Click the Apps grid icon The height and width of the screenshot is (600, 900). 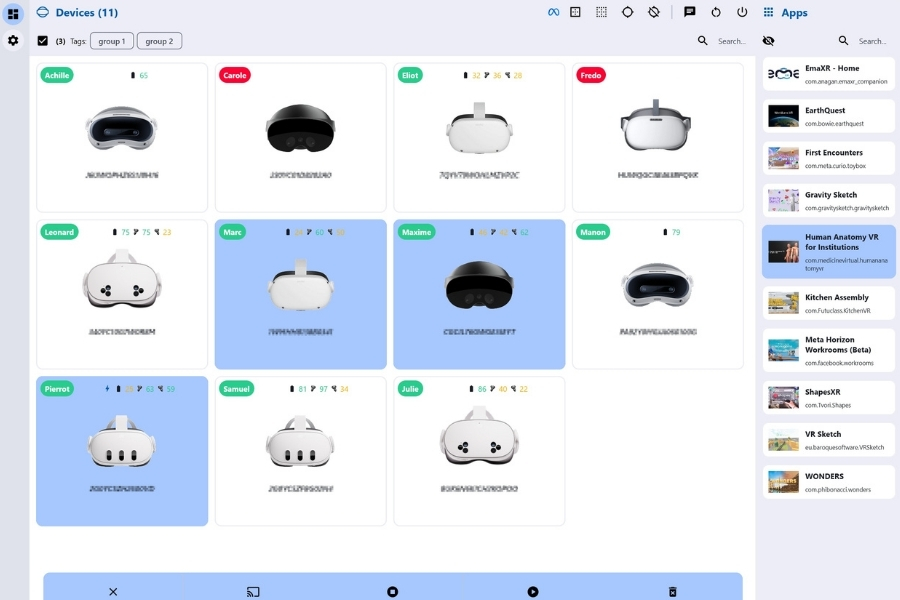click(x=769, y=12)
